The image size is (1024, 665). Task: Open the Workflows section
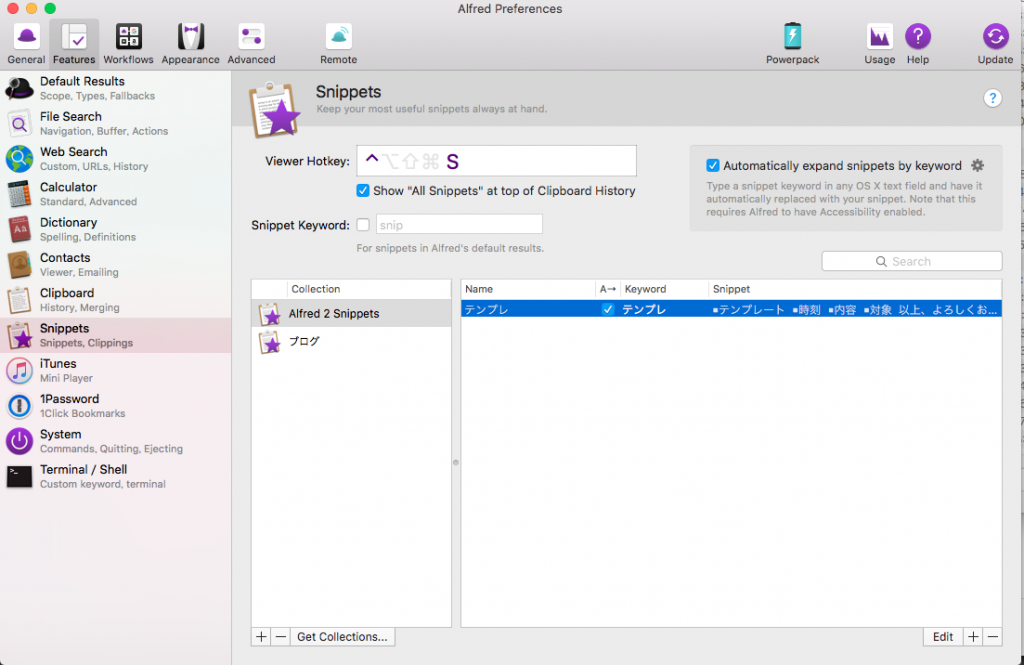[x=128, y=44]
